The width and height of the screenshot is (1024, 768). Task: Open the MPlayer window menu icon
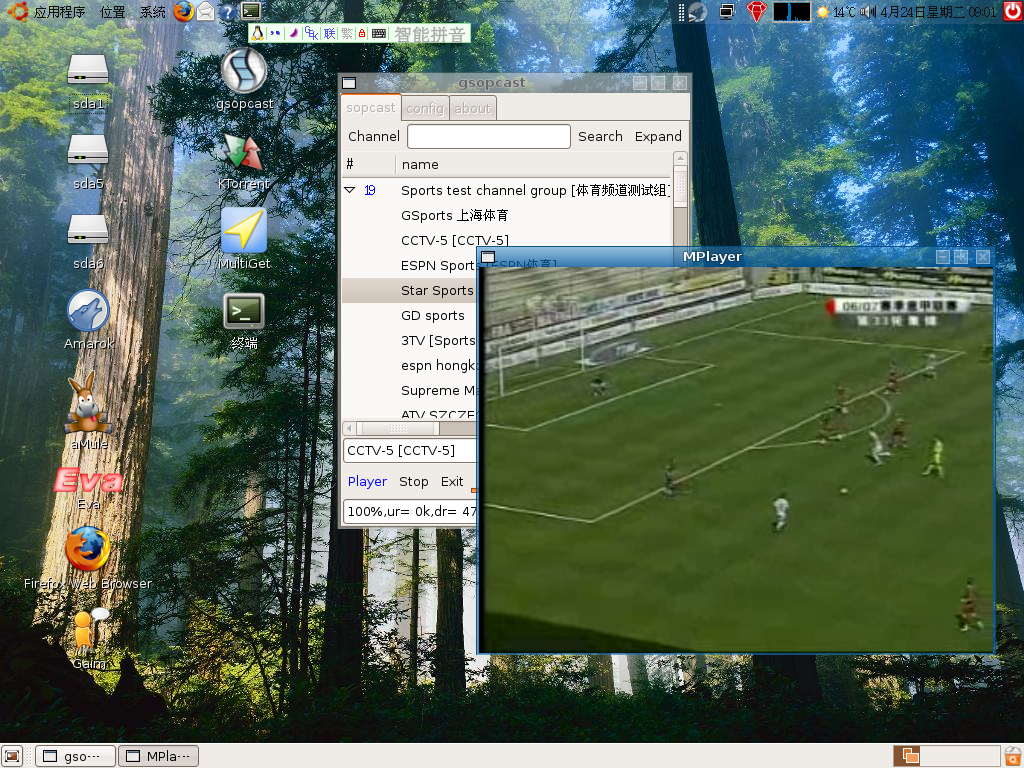pos(488,257)
